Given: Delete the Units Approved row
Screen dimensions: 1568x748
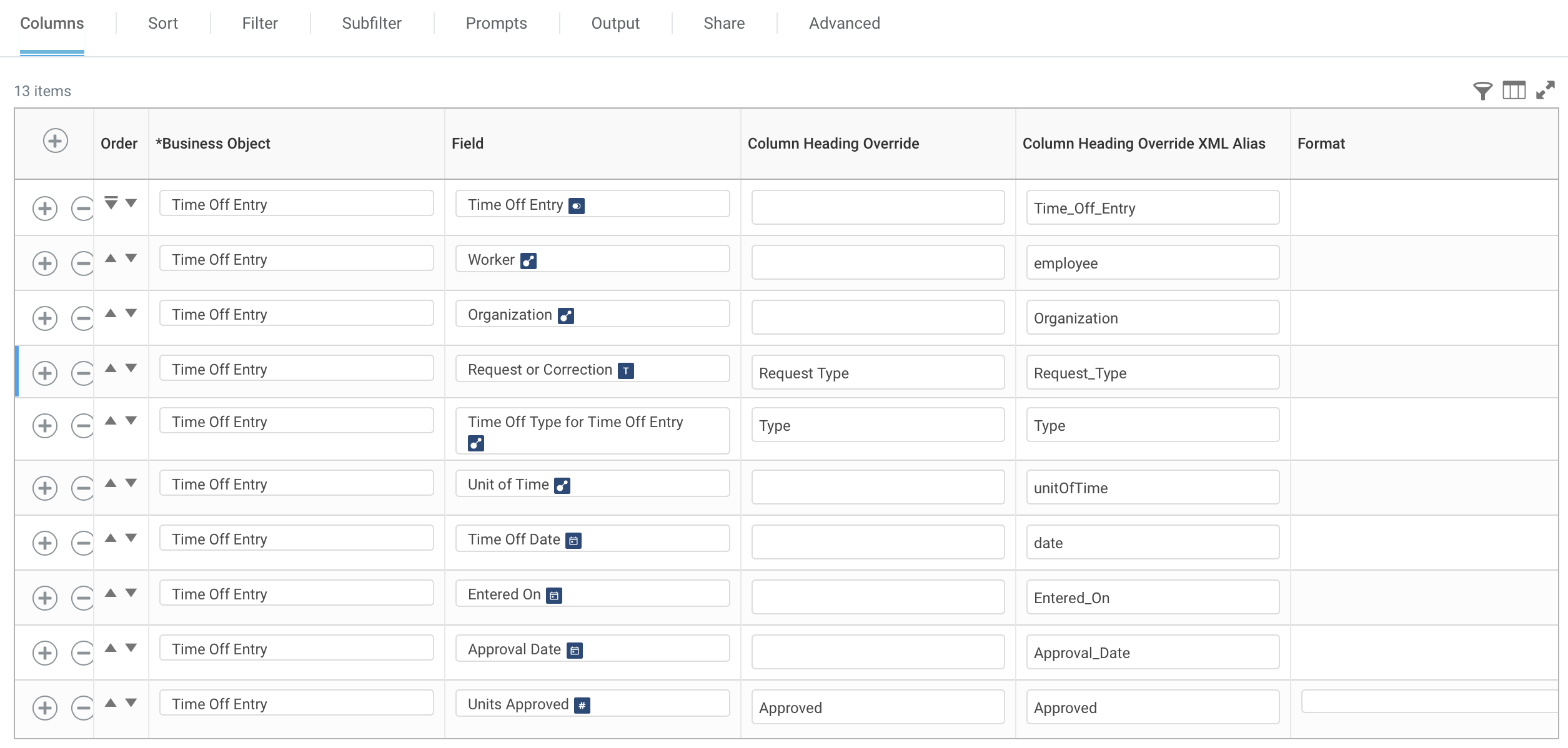Looking at the screenshot, I should pyautogui.click(x=82, y=708).
